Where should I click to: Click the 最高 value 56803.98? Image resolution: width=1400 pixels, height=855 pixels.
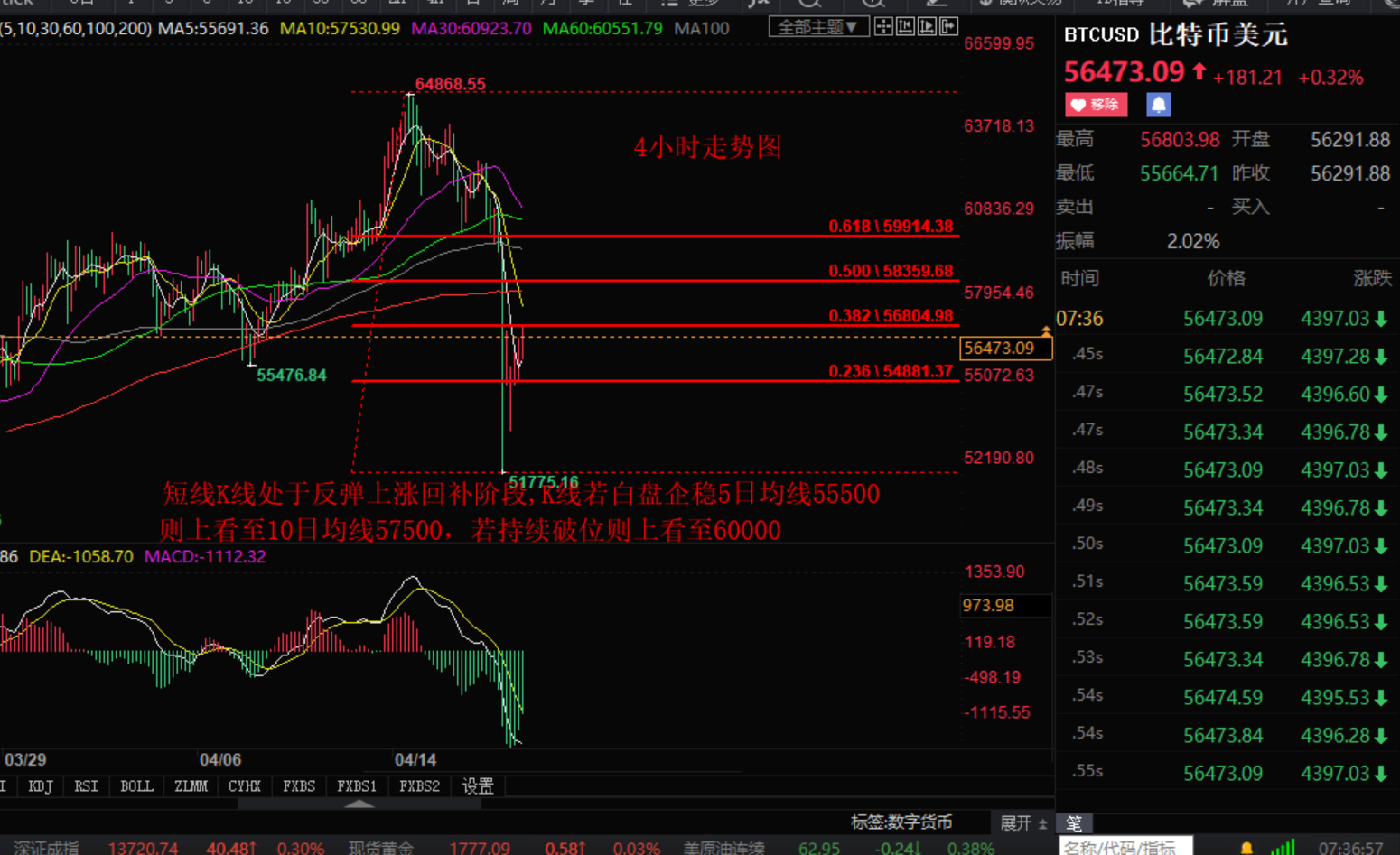coord(1180,140)
